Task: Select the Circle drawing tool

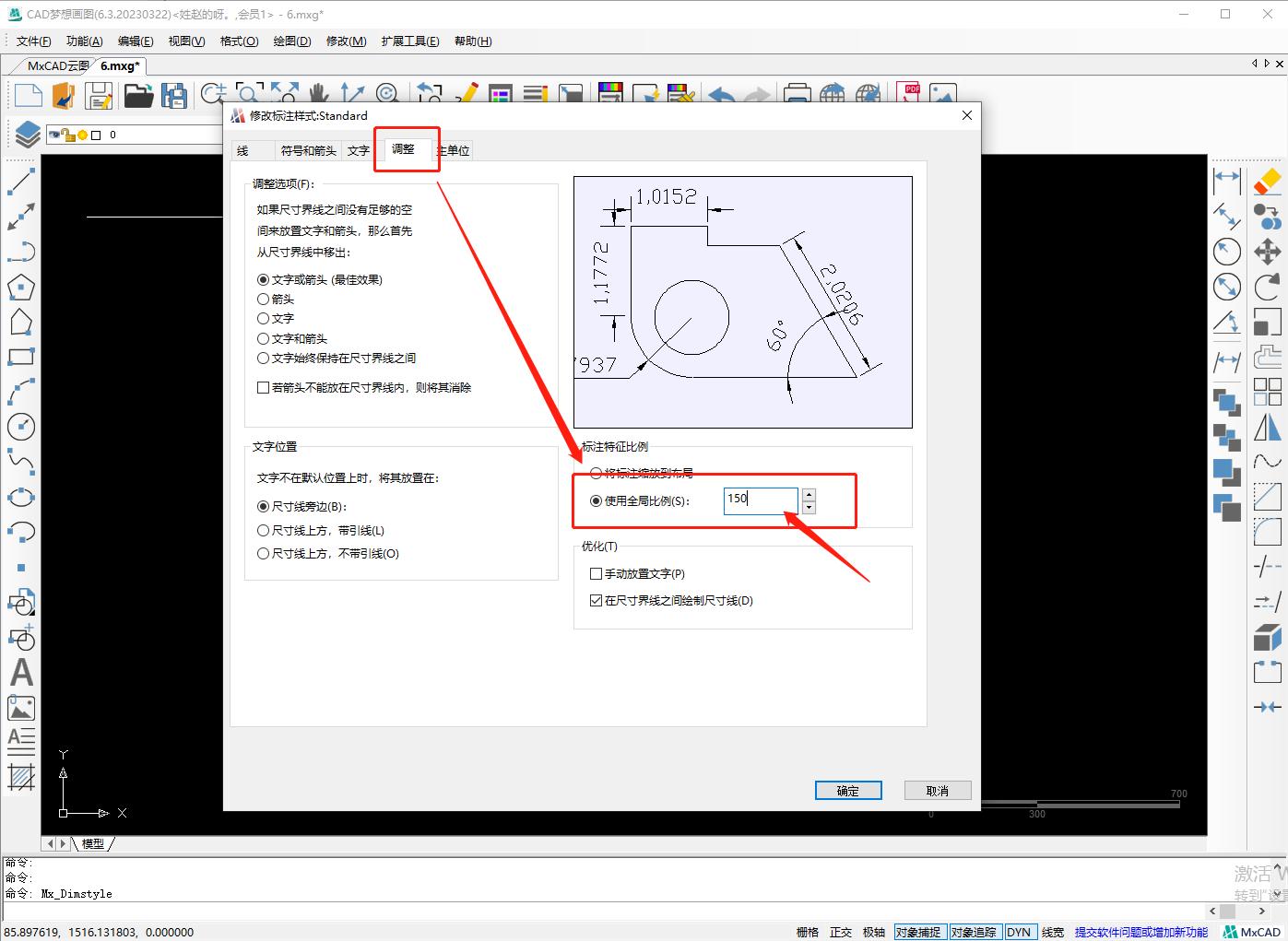Action: tap(22, 427)
